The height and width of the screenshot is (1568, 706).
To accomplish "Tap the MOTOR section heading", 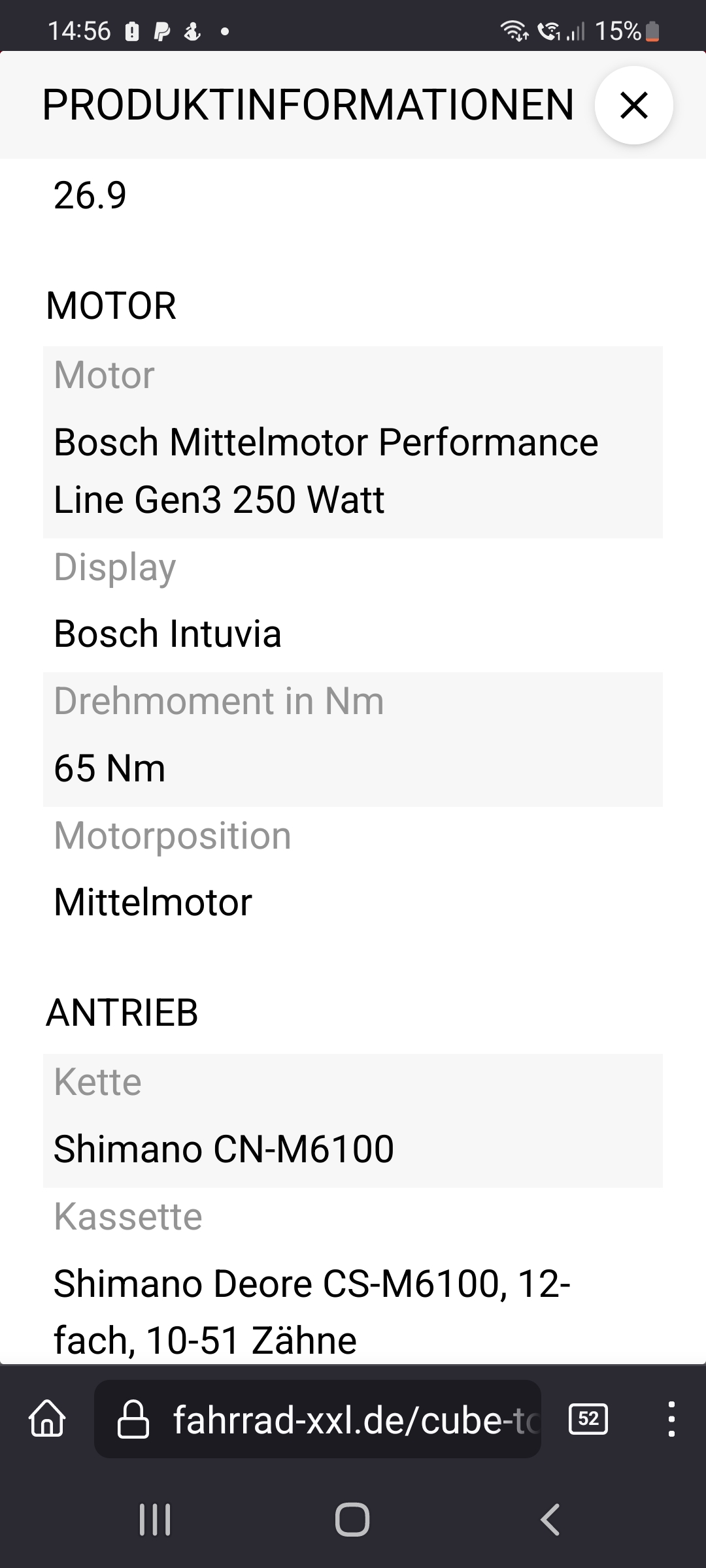I will point(111,306).
